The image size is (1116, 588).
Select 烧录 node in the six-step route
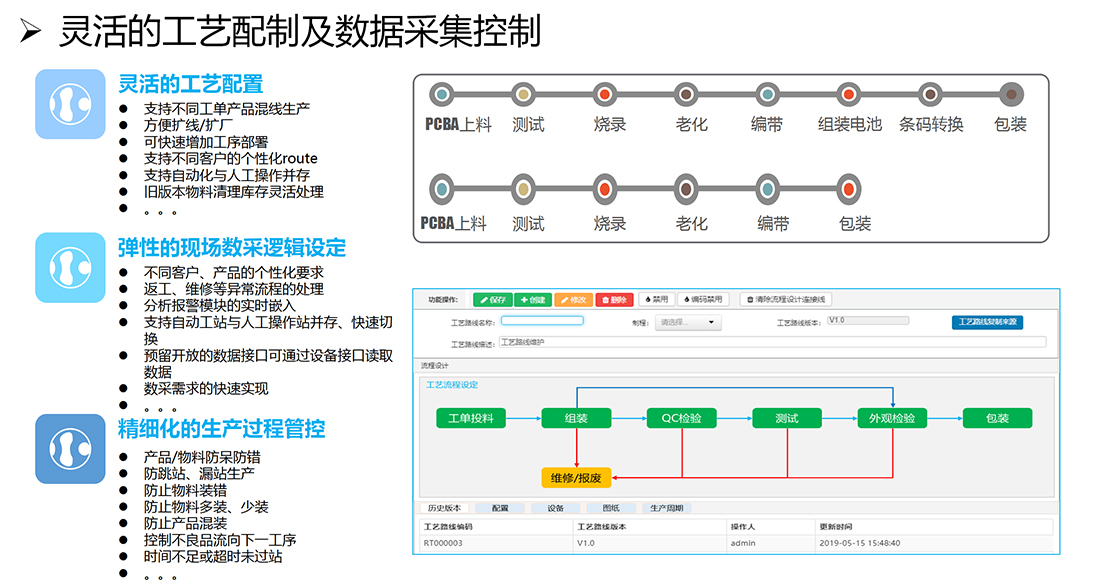click(605, 189)
